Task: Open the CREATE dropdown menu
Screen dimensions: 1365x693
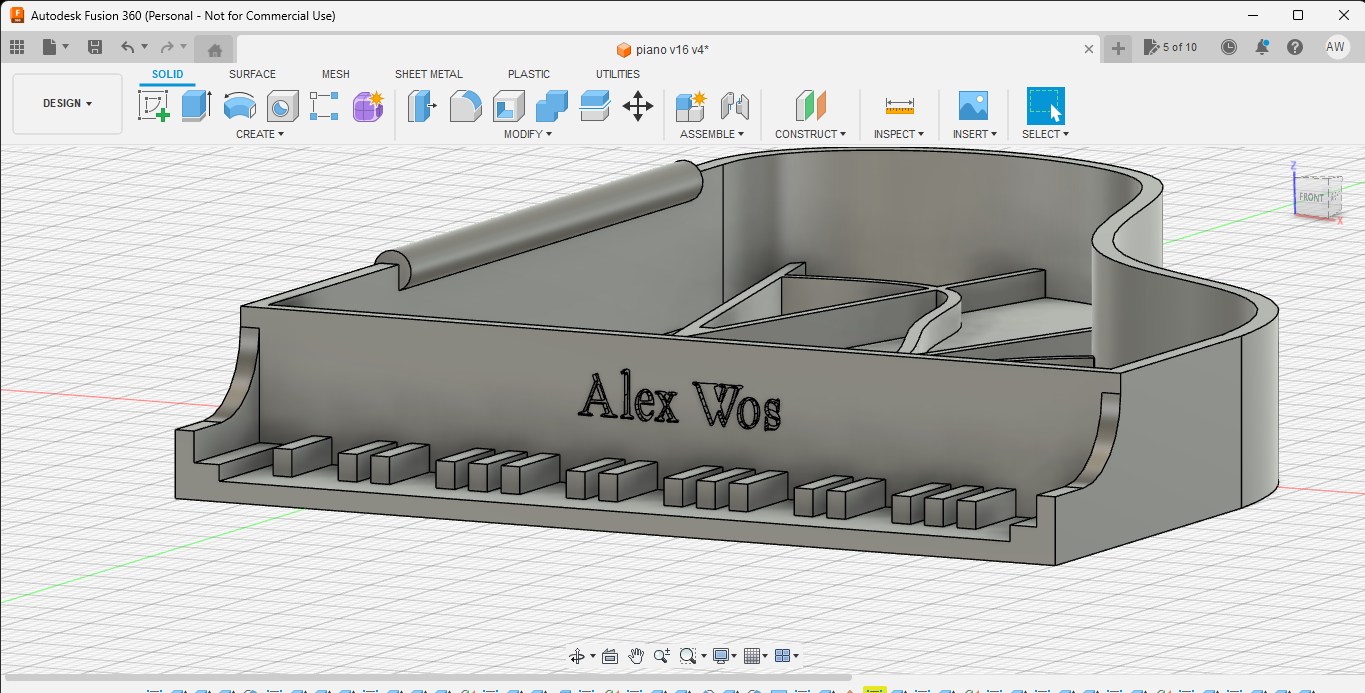Action: (260, 133)
